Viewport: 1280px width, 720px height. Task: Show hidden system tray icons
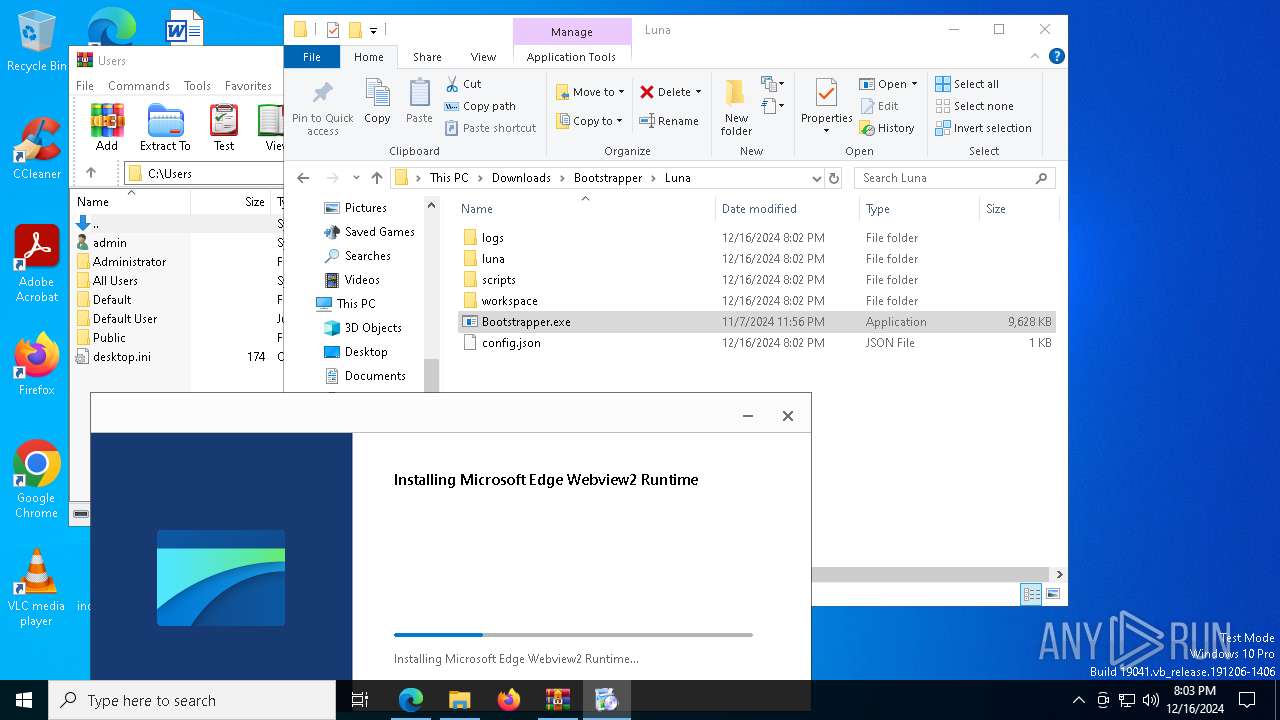click(x=1078, y=700)
